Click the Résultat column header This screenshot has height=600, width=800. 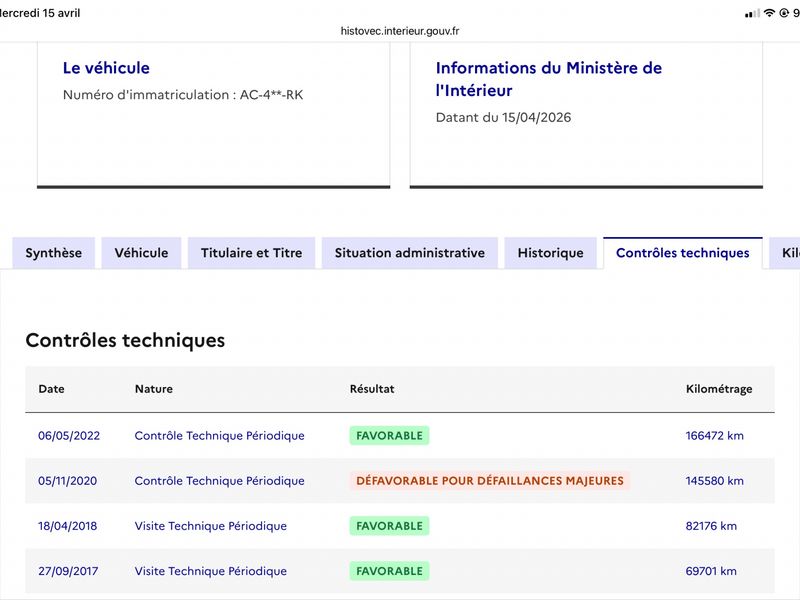[x=372, y=389]
